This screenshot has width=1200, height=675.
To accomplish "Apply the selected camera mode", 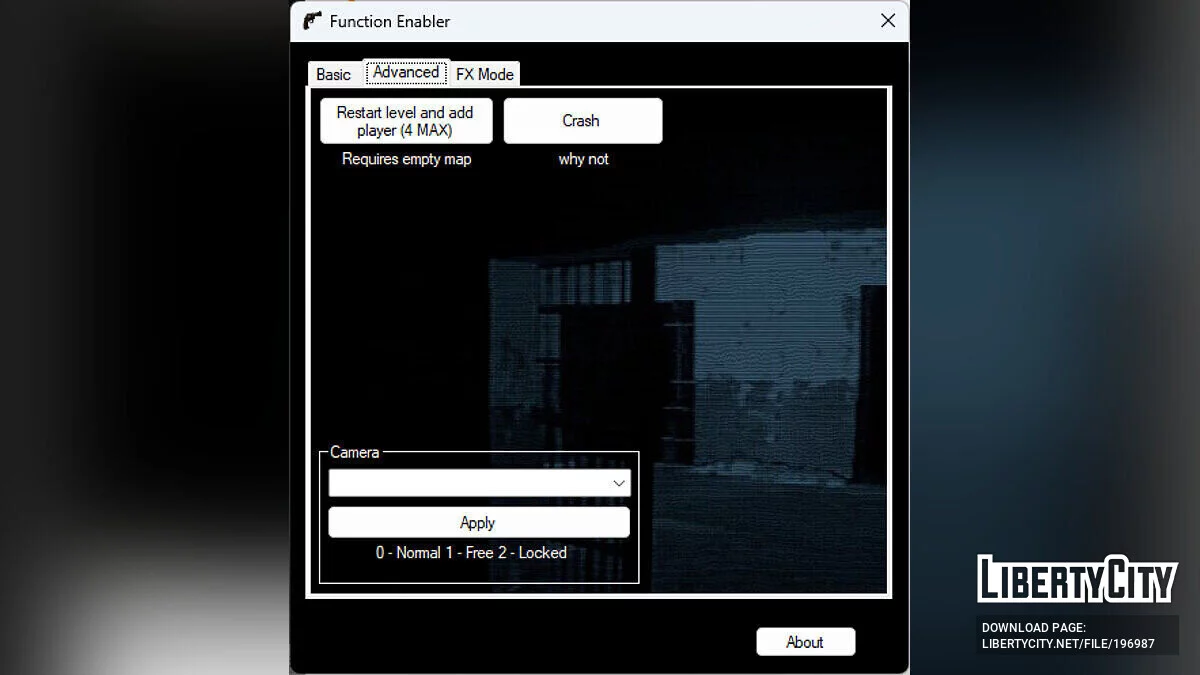I will click(478, 522).
